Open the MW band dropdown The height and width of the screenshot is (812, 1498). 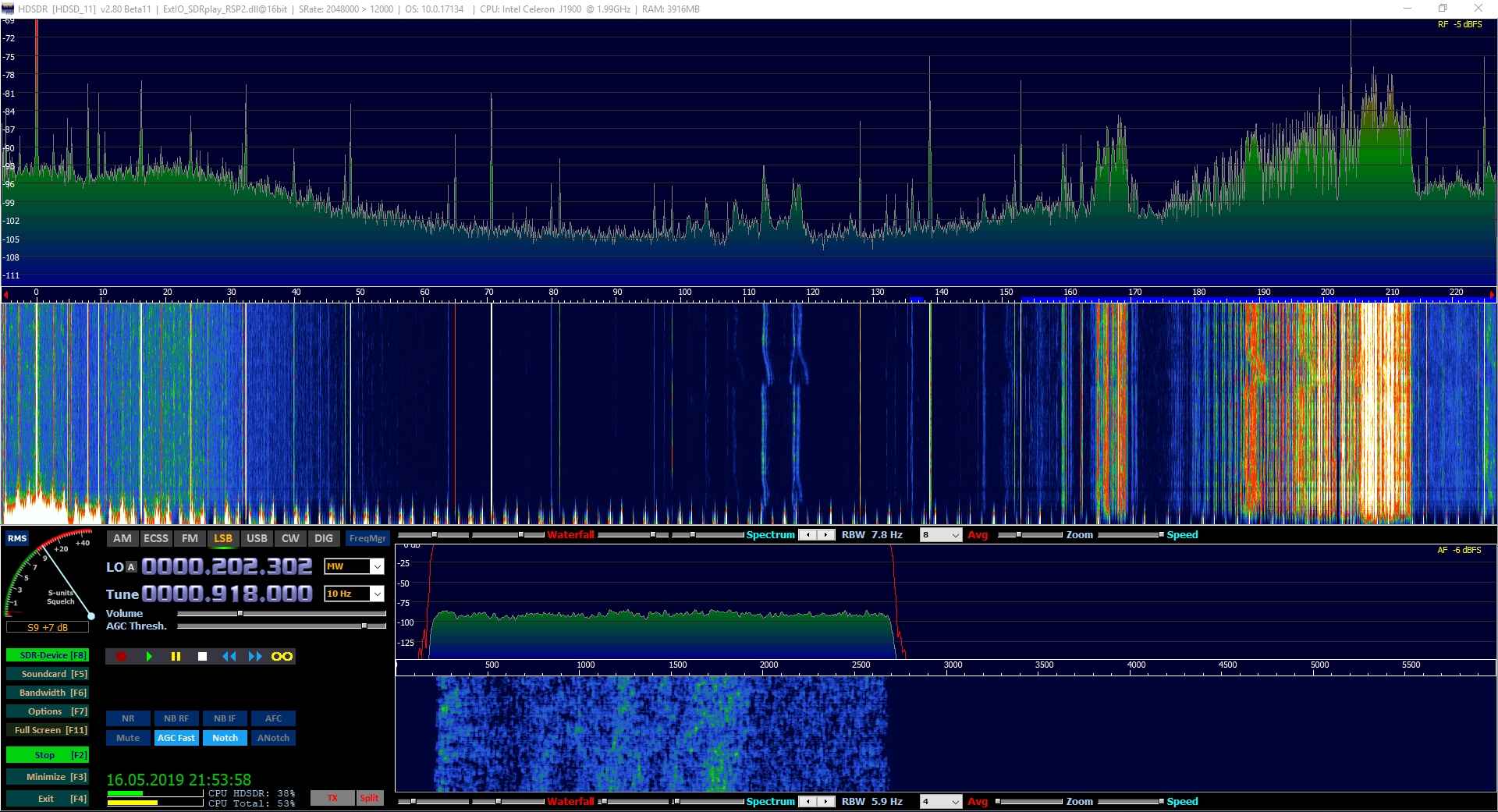354,567
